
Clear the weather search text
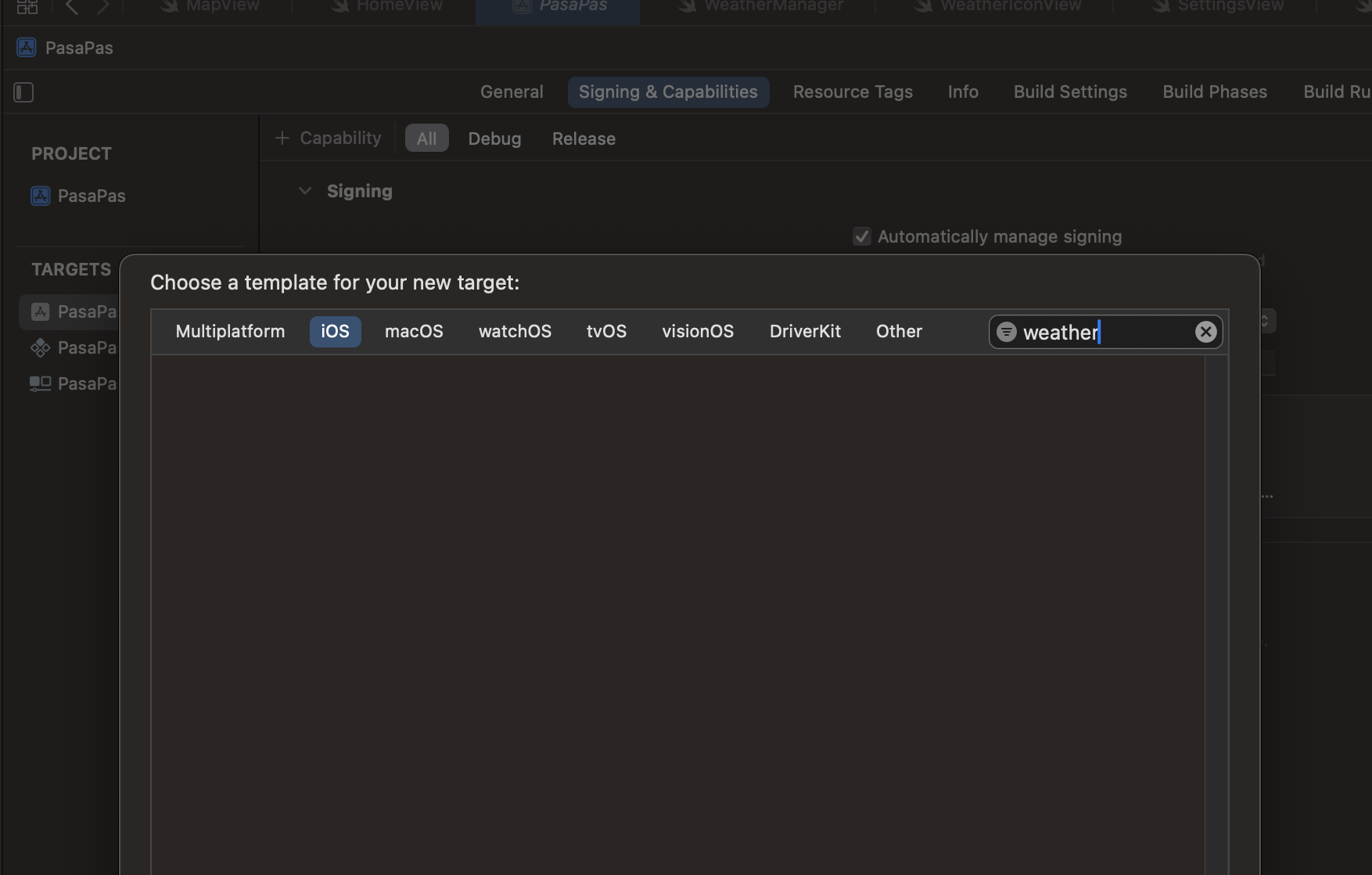click(x=1205, y=332)
